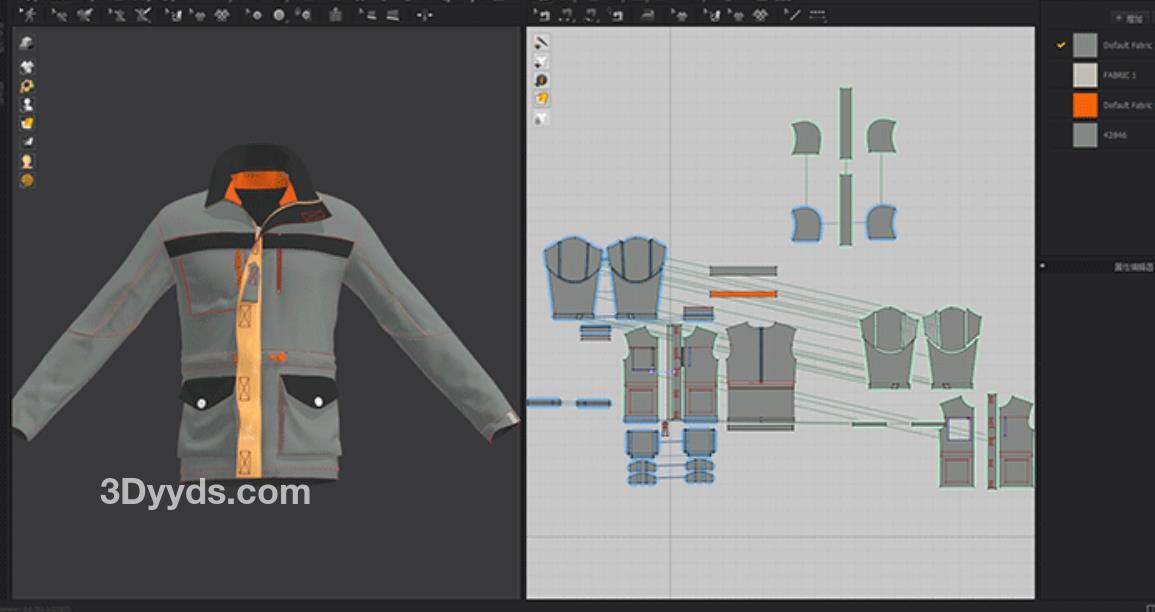Open the white shirt icon flyout in 2D sidebar
Viewport: 1155px width, 612px height.
coord(541,118)
